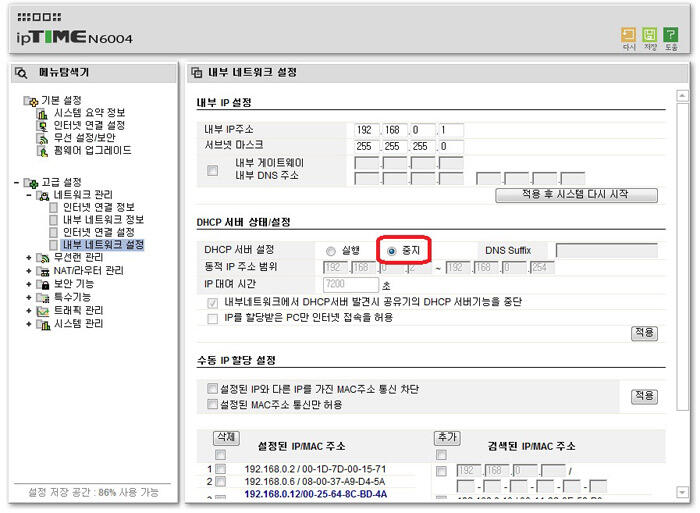Toggle the 내부 게이트웨이 / DNS checkbox
The image size is (700, 513).
[x=212, y=170]
